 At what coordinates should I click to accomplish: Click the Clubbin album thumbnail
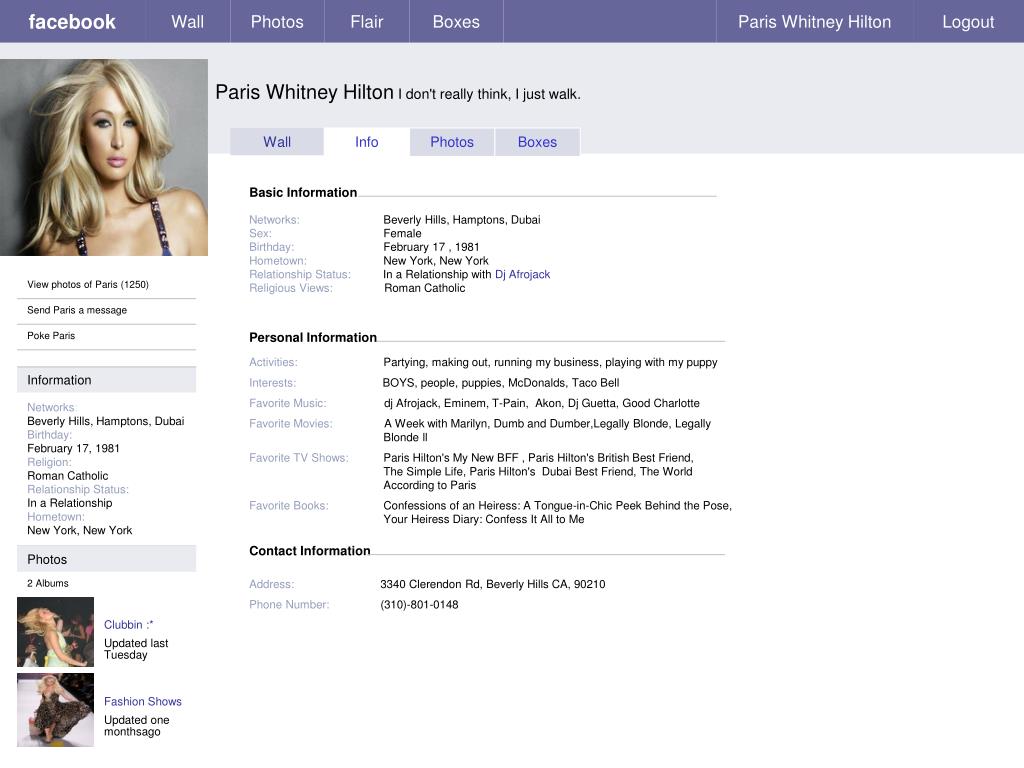coord(56,632)
